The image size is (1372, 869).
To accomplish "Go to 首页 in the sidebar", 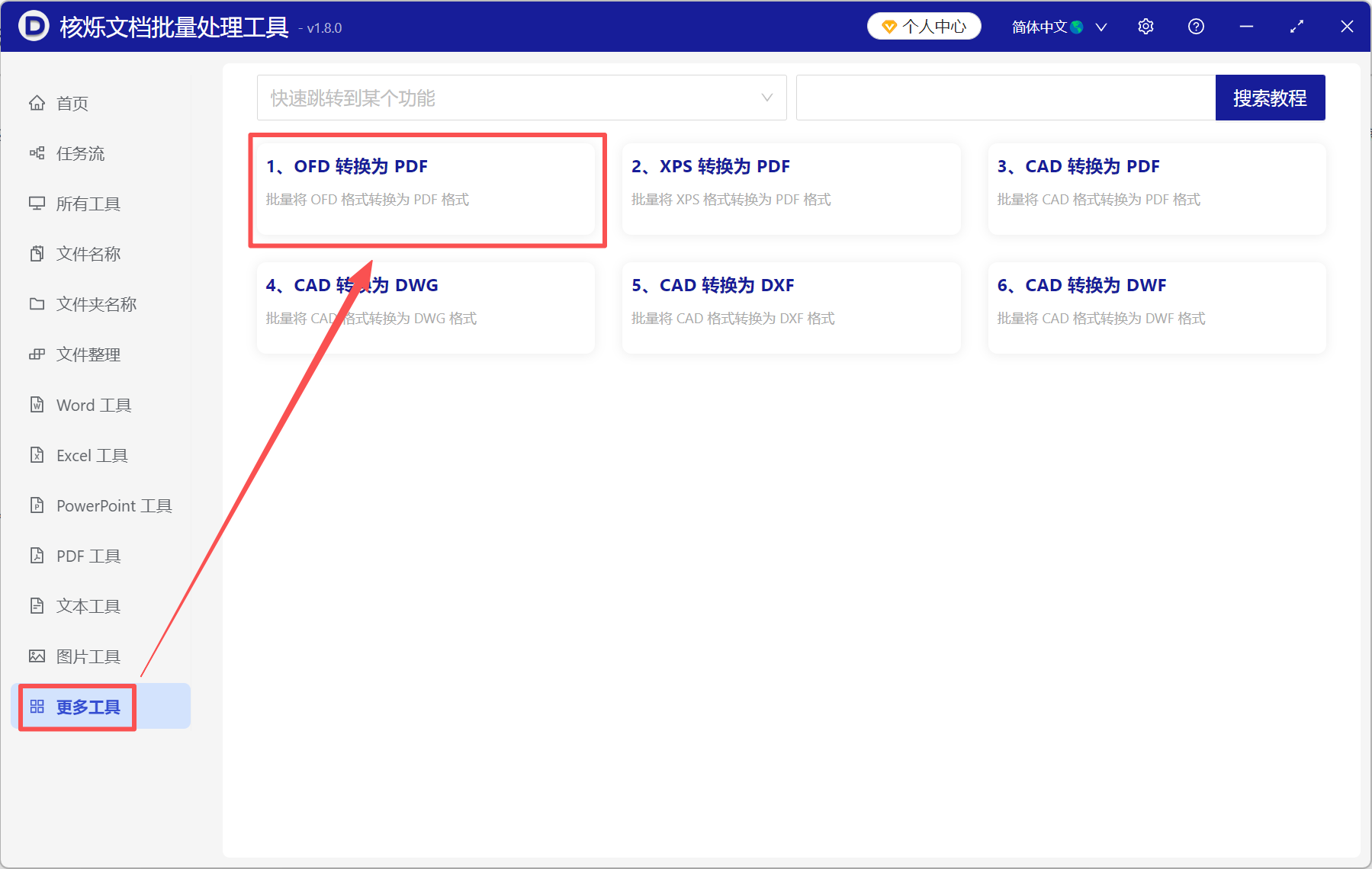I will pyautogui.click(x=101, y=103).
